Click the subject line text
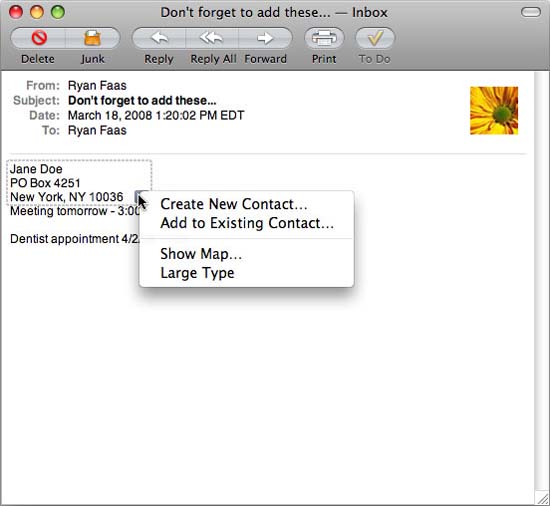This screenshot has width=550, height=506. (142, 101)
